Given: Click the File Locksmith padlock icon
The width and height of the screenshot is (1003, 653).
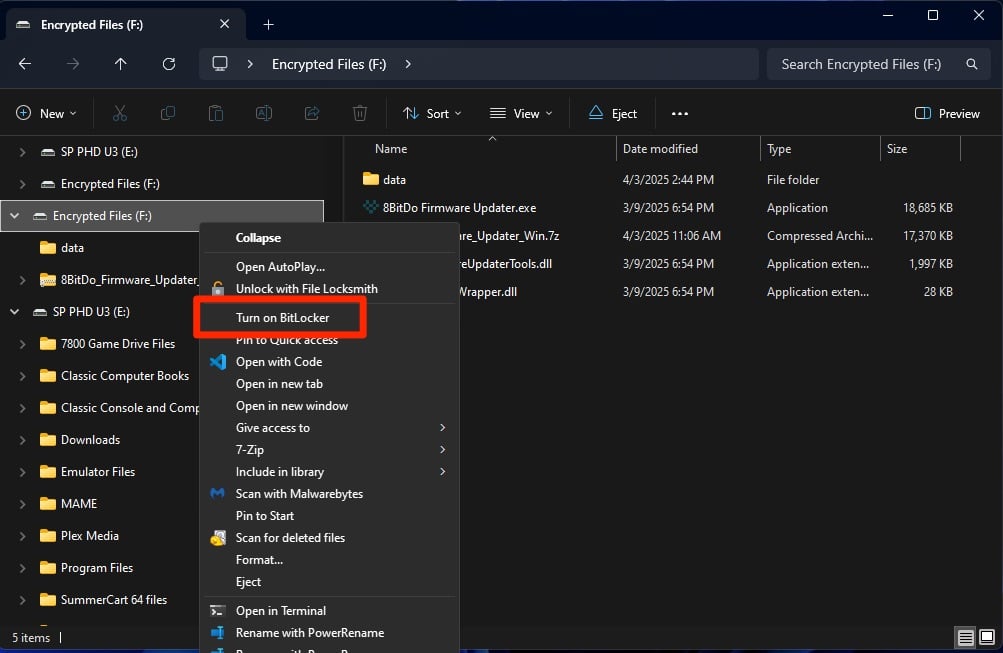Looking at the screenshot, I should coord(218,289).
